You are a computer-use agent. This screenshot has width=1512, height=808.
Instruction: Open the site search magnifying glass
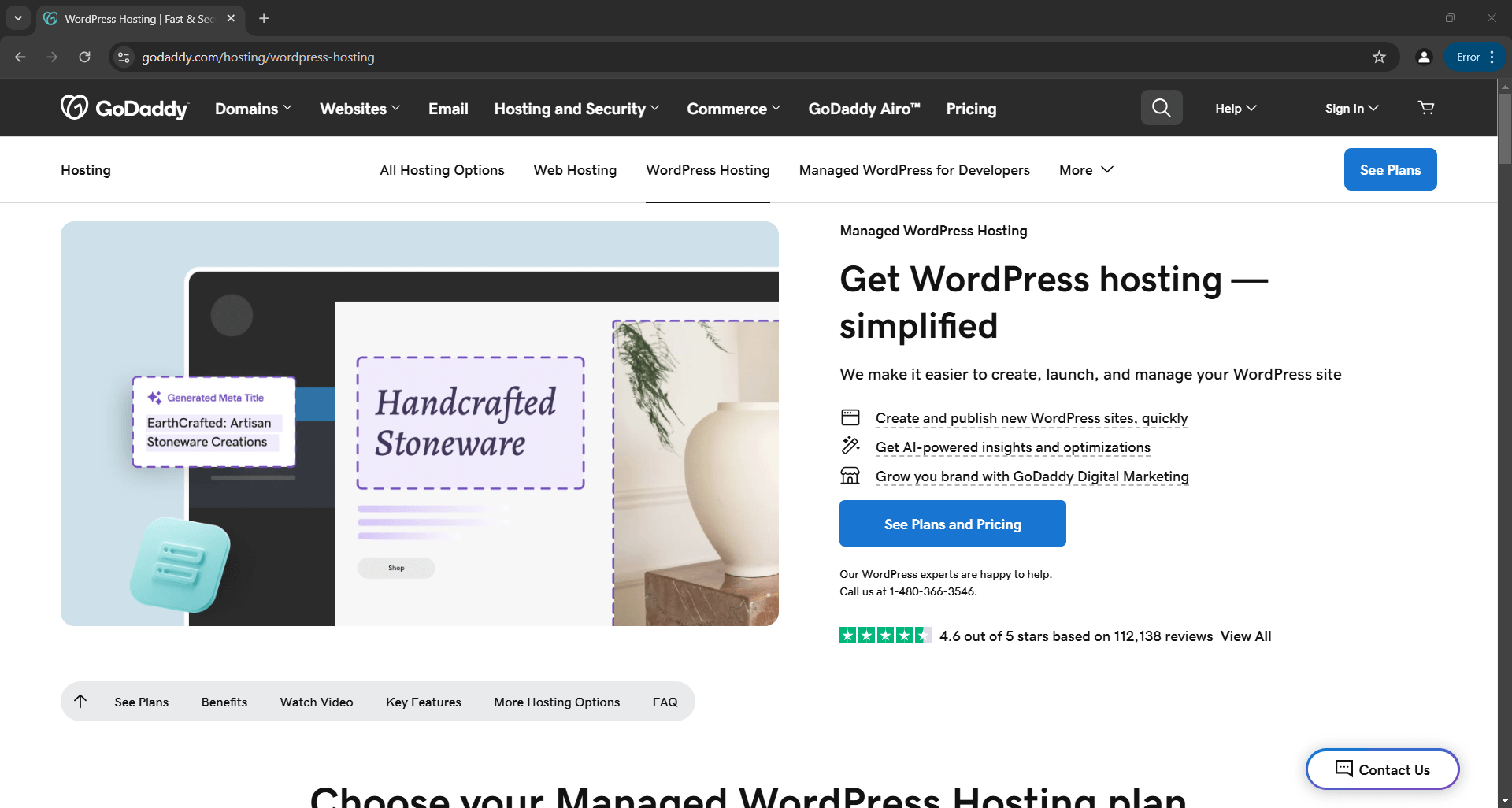click(x=1161, y=107)
